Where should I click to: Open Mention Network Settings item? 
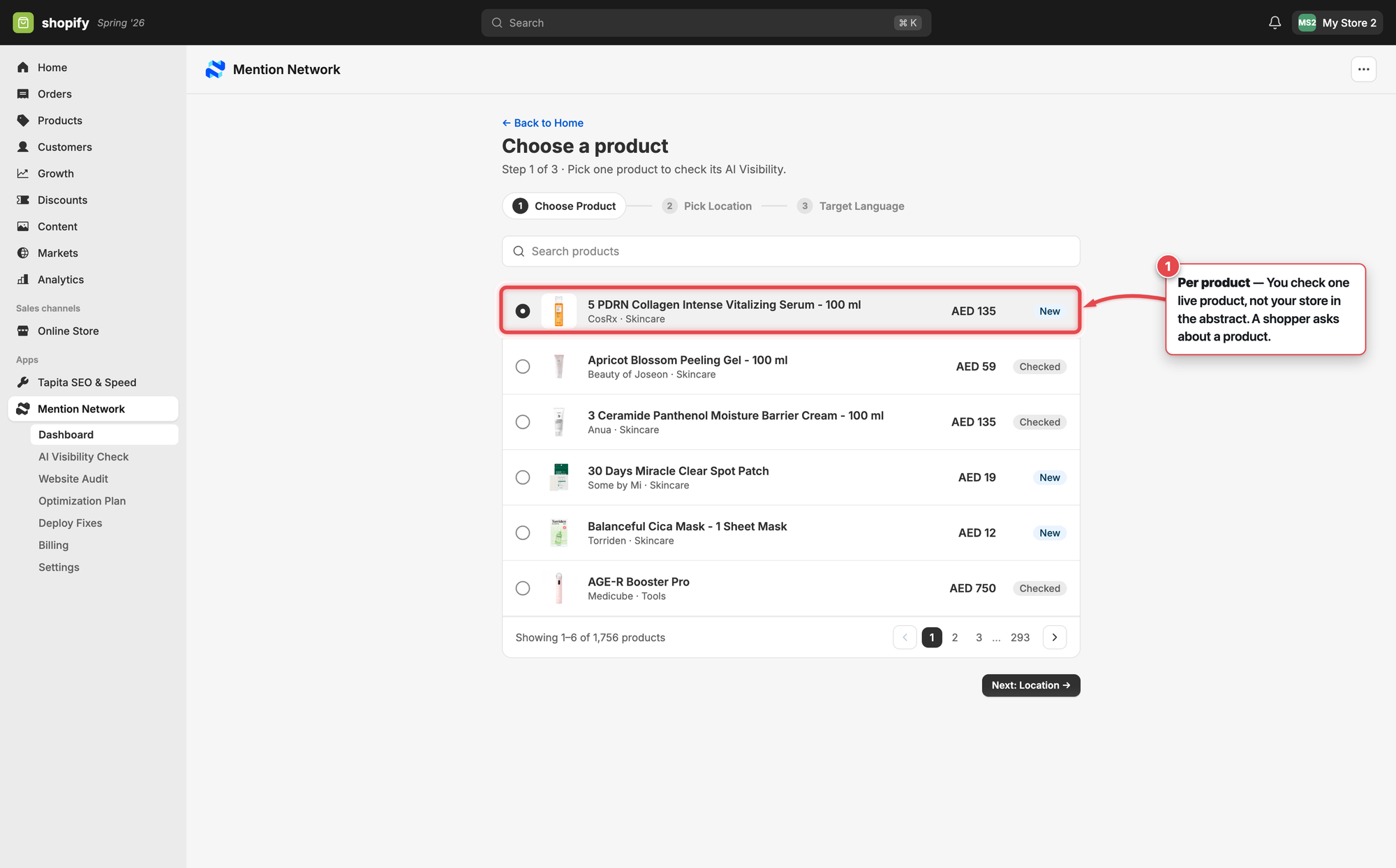click(59, 567)
